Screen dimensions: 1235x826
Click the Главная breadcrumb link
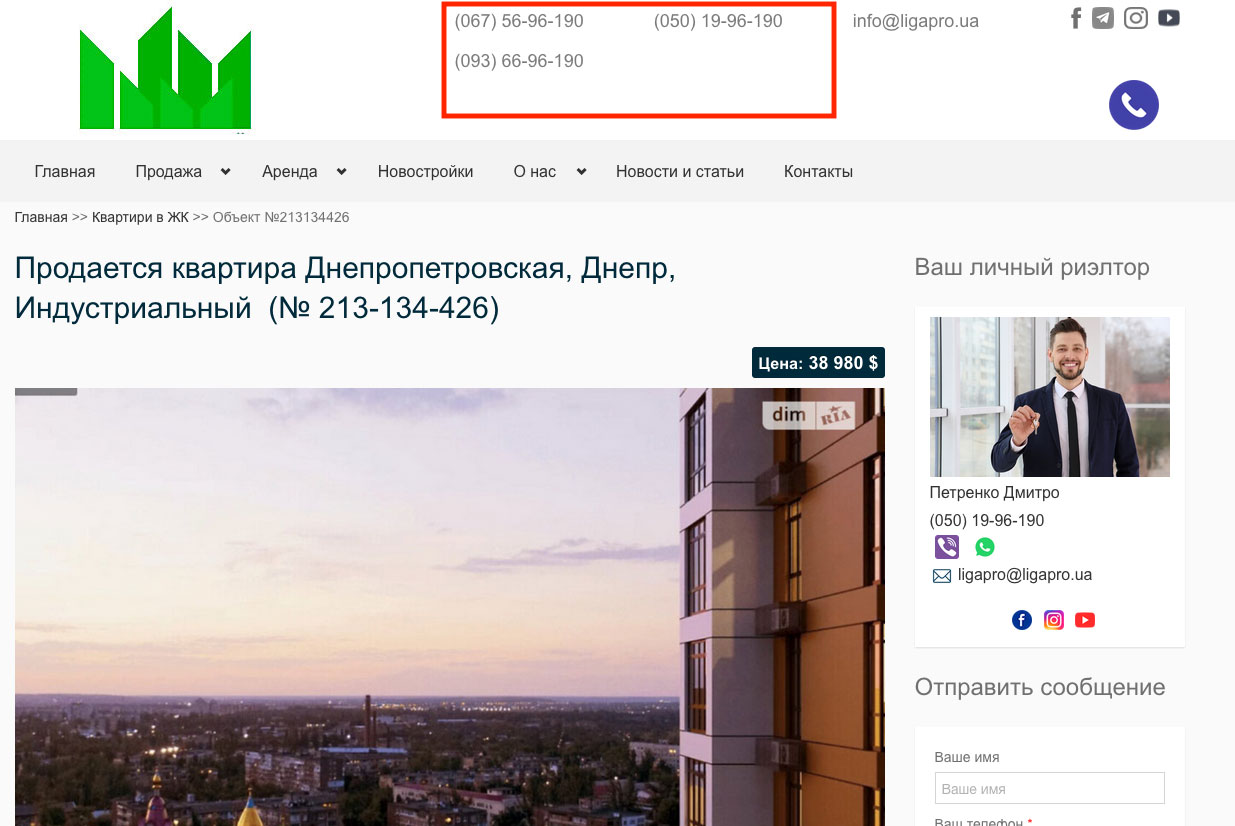pyautogui.click(x=41, y=217)
